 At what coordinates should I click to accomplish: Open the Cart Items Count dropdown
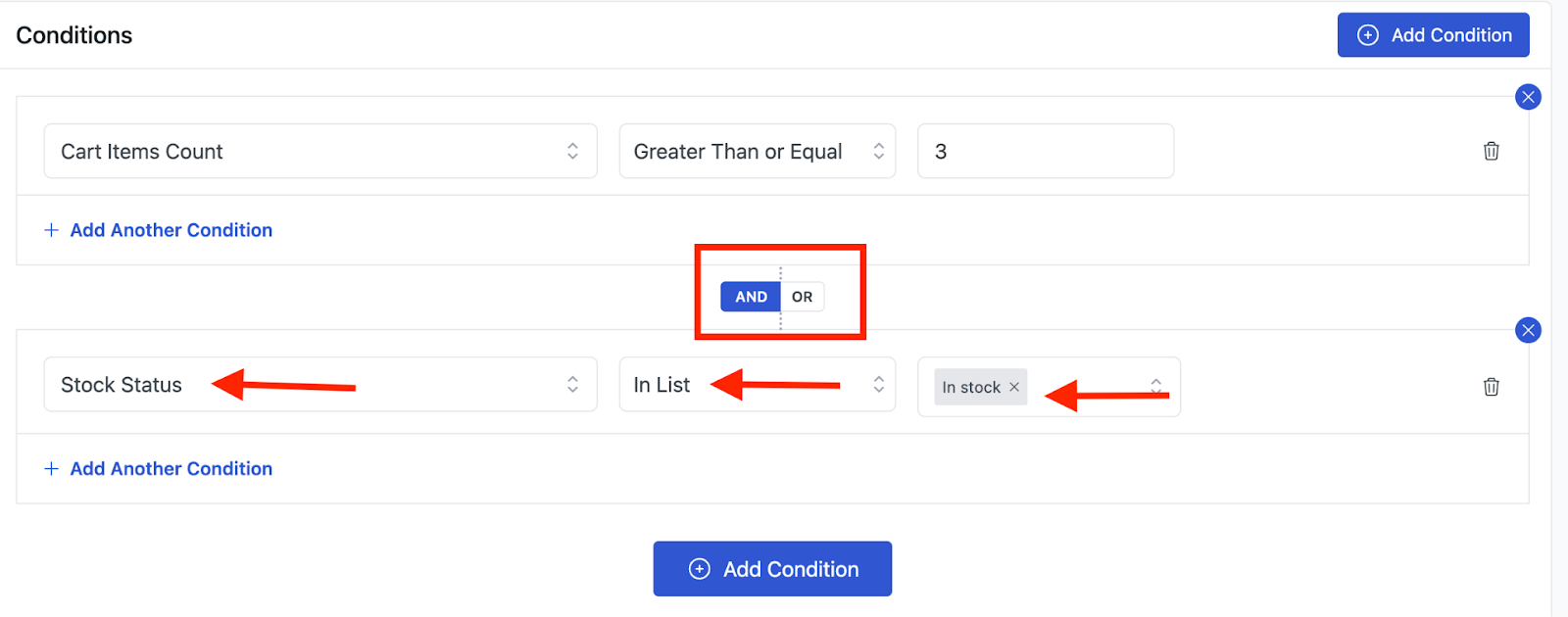[x=320, y=151]
